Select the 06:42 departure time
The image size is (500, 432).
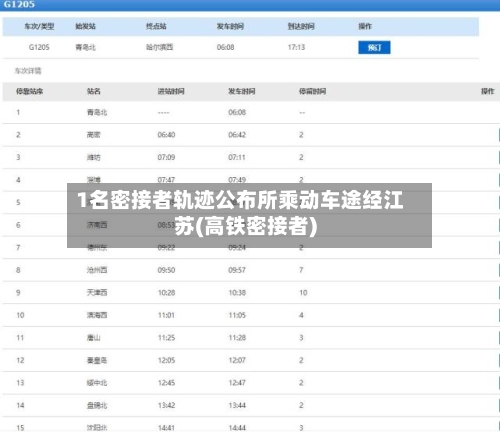237,135
